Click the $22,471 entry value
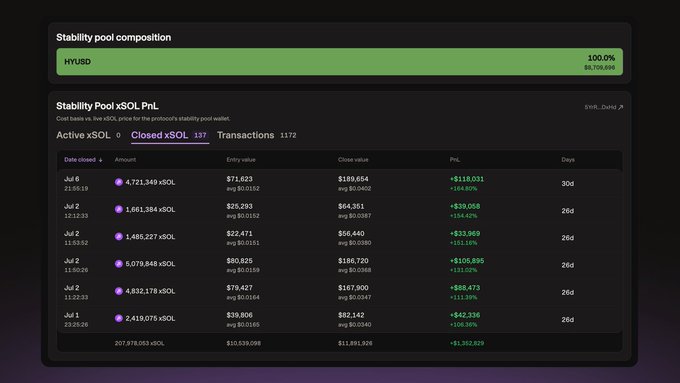The width and height of the screenshot is (680, 383). click(x=239, y=233)
